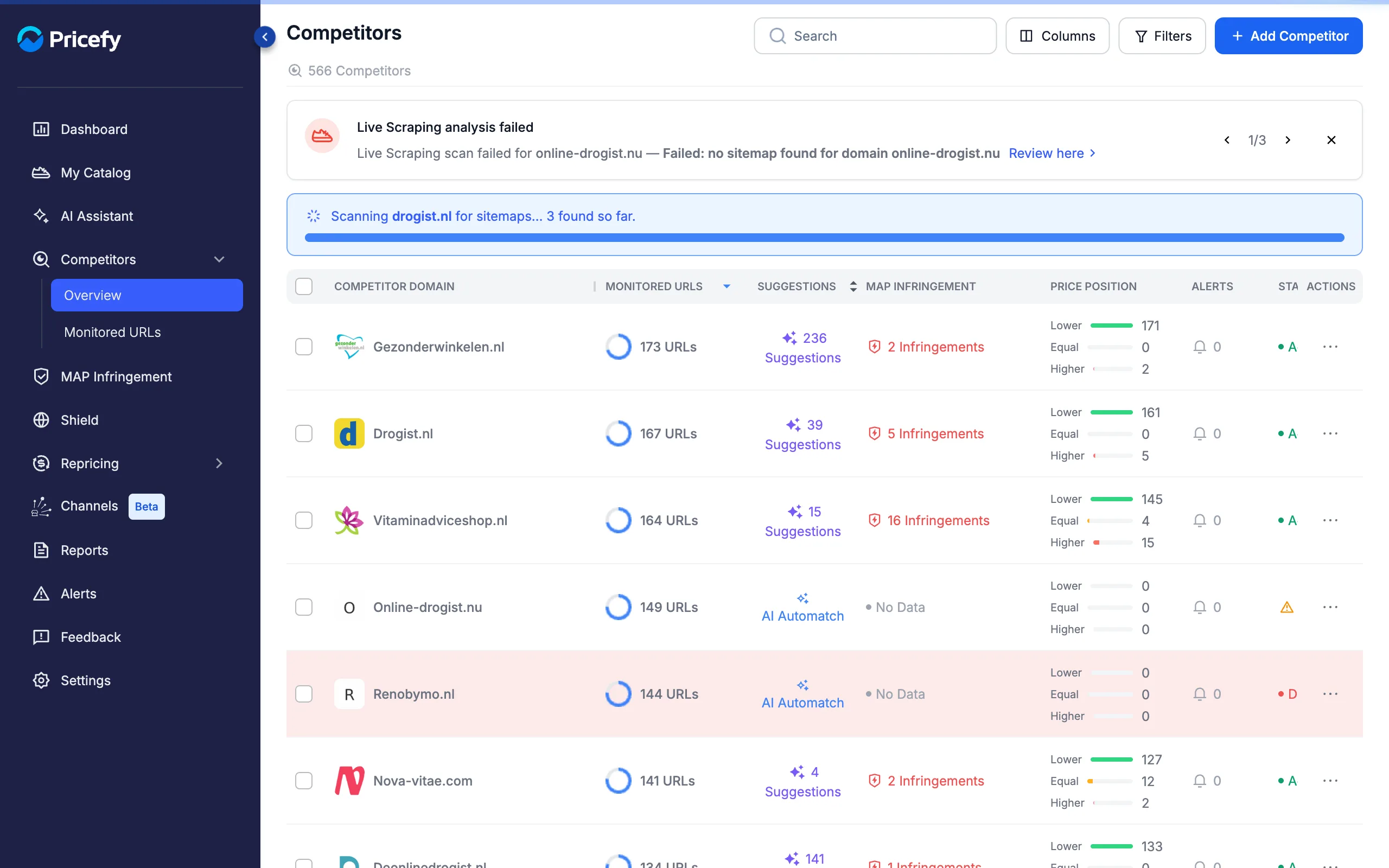
Task: Open 236 Suggestions for Gezonderwinkelen.nl
Action: [x=802, y=347]
